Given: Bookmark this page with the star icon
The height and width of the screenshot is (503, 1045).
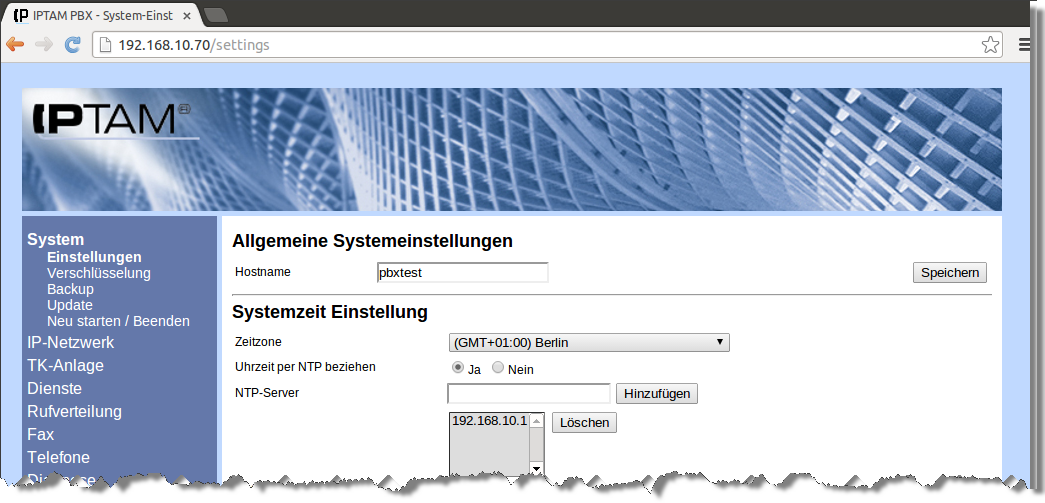Looking at the screenshot, I should click(989, 44).
